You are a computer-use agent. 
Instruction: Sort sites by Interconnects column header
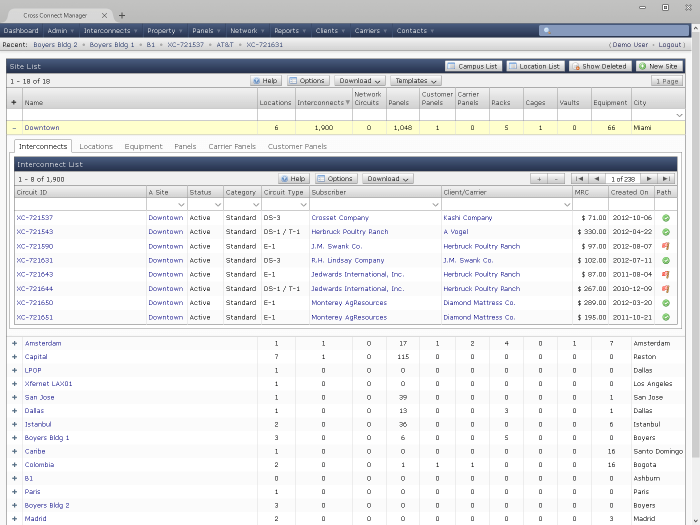pos(321,102)
